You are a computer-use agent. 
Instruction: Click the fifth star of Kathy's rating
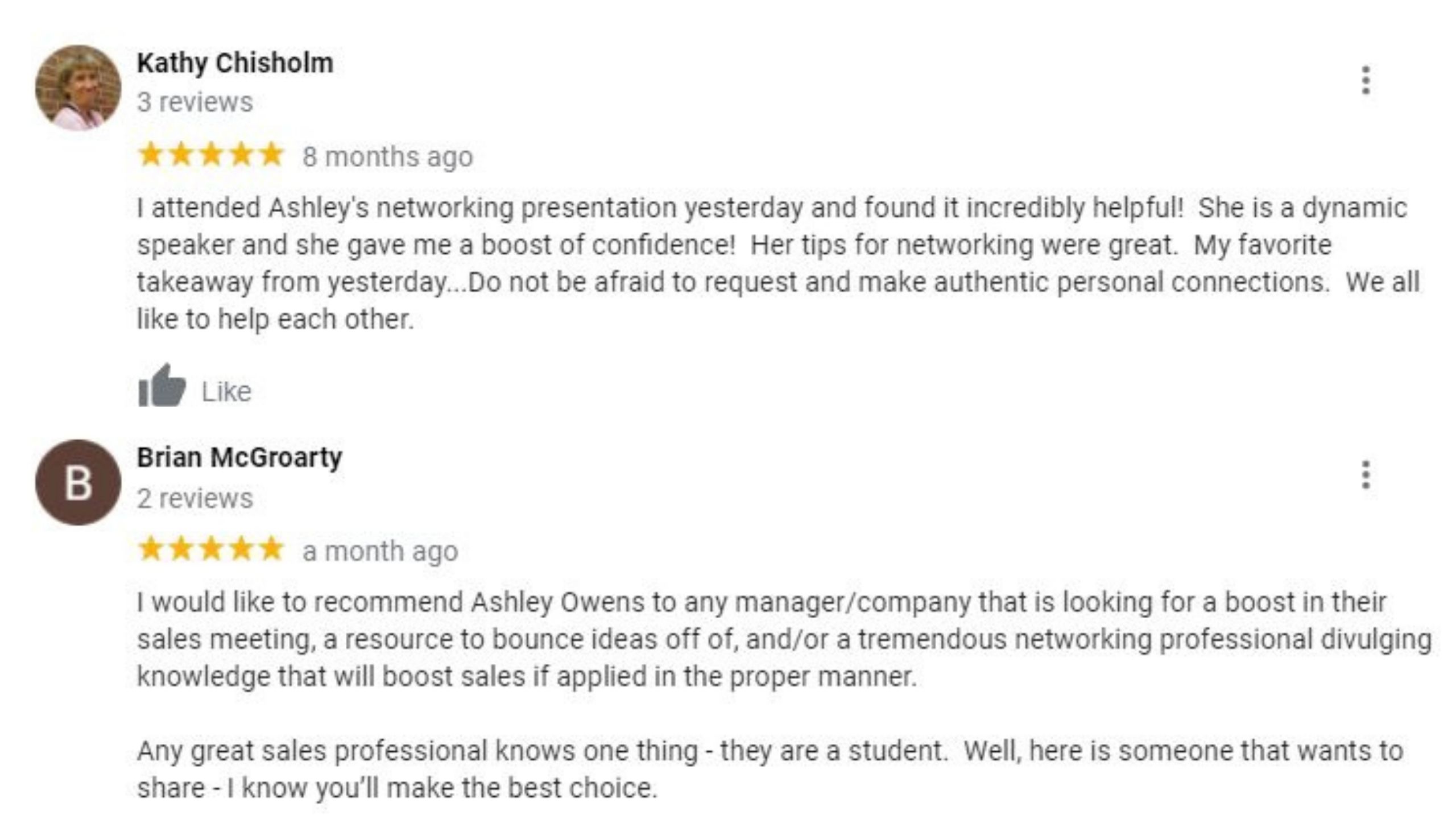tap(271, 154)
